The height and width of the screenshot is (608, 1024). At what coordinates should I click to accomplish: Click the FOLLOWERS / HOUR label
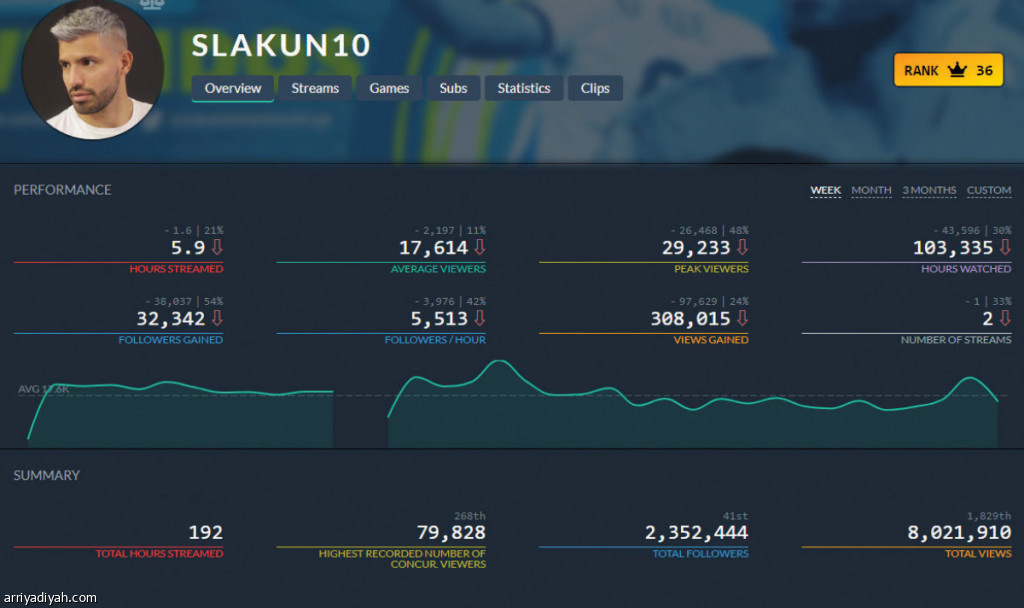(435, 340)
